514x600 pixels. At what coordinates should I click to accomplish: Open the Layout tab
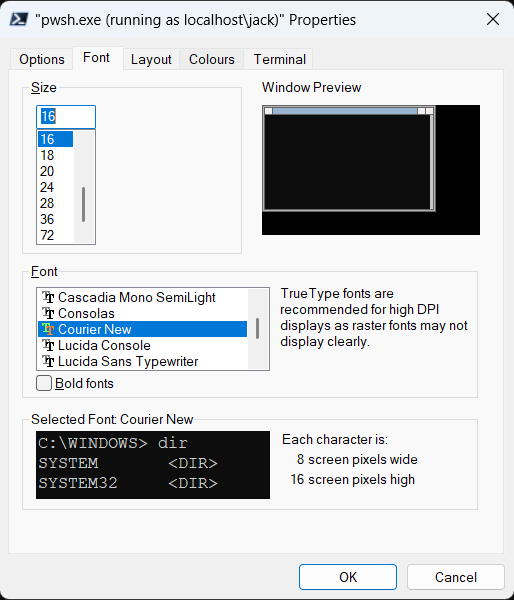151,59
